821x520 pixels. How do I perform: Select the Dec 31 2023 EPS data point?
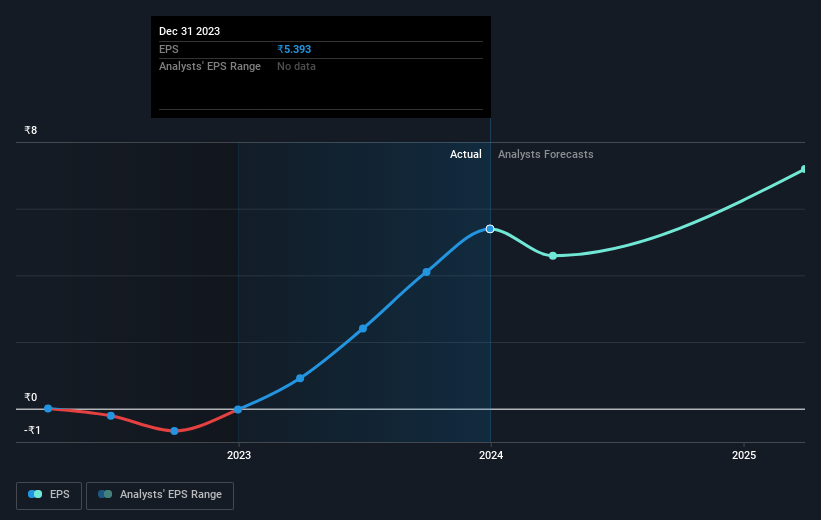(490, 229)
